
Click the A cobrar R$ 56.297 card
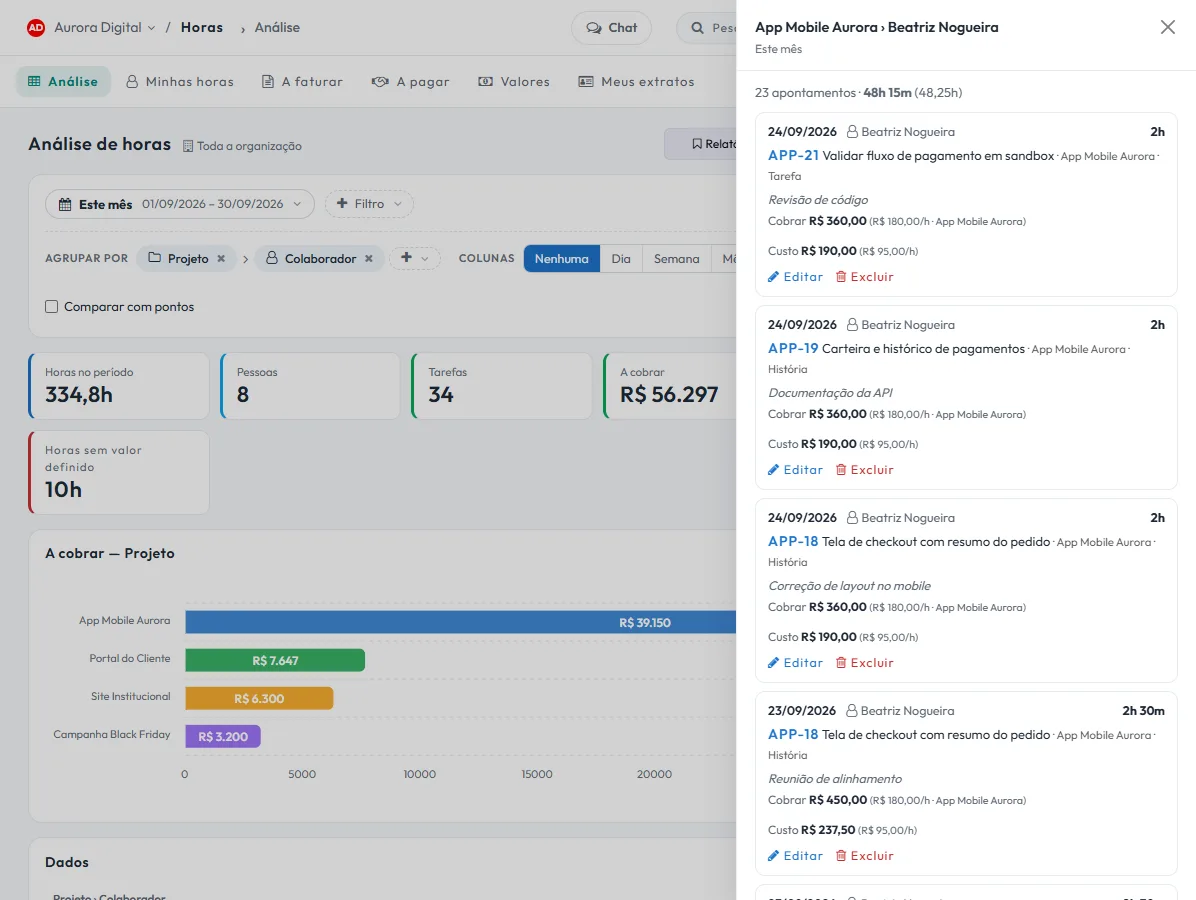click(x=670, y=386)
